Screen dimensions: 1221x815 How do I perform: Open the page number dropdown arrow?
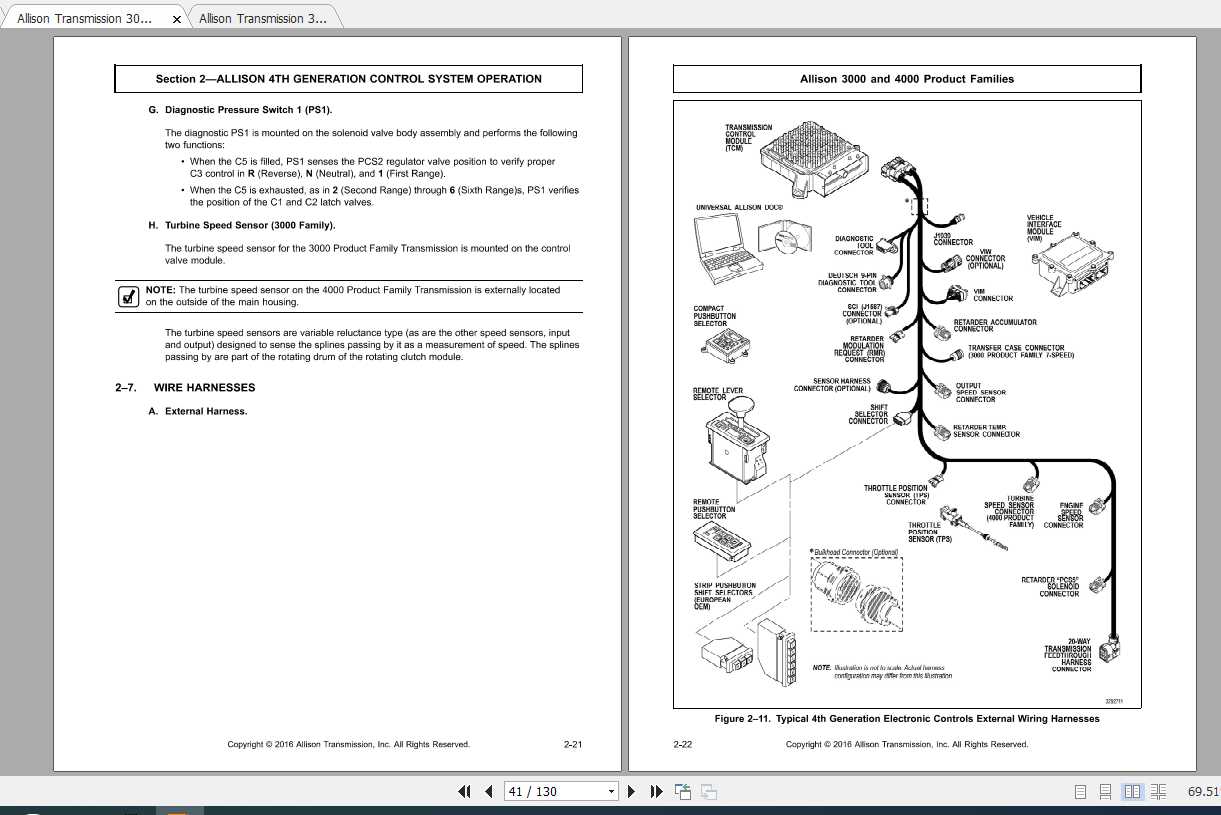point(611,791)
